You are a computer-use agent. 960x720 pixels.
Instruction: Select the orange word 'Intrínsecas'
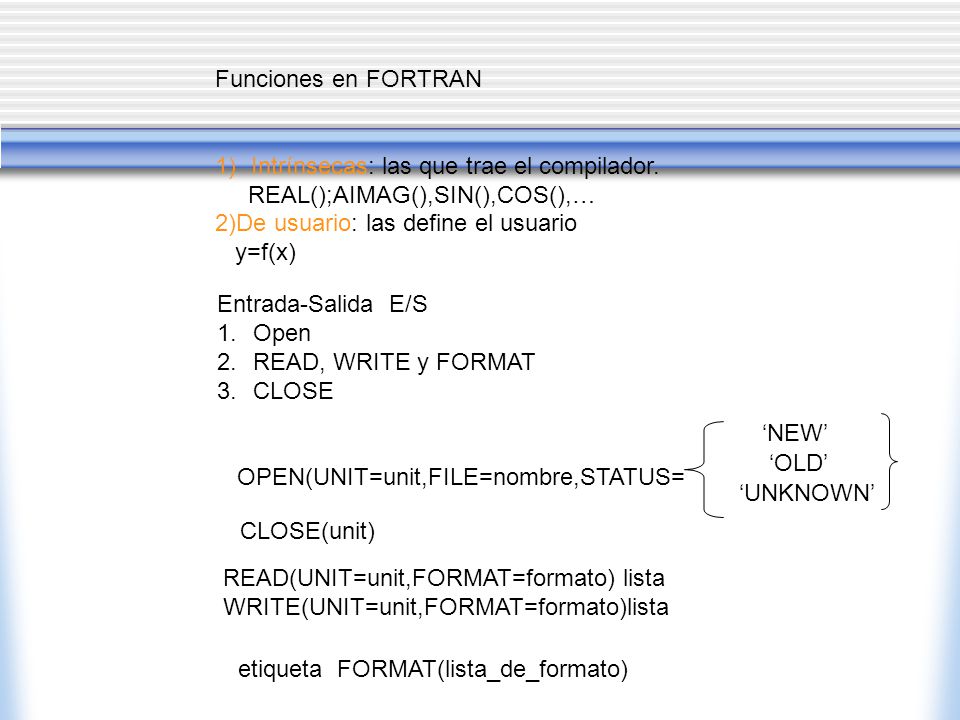309,166
